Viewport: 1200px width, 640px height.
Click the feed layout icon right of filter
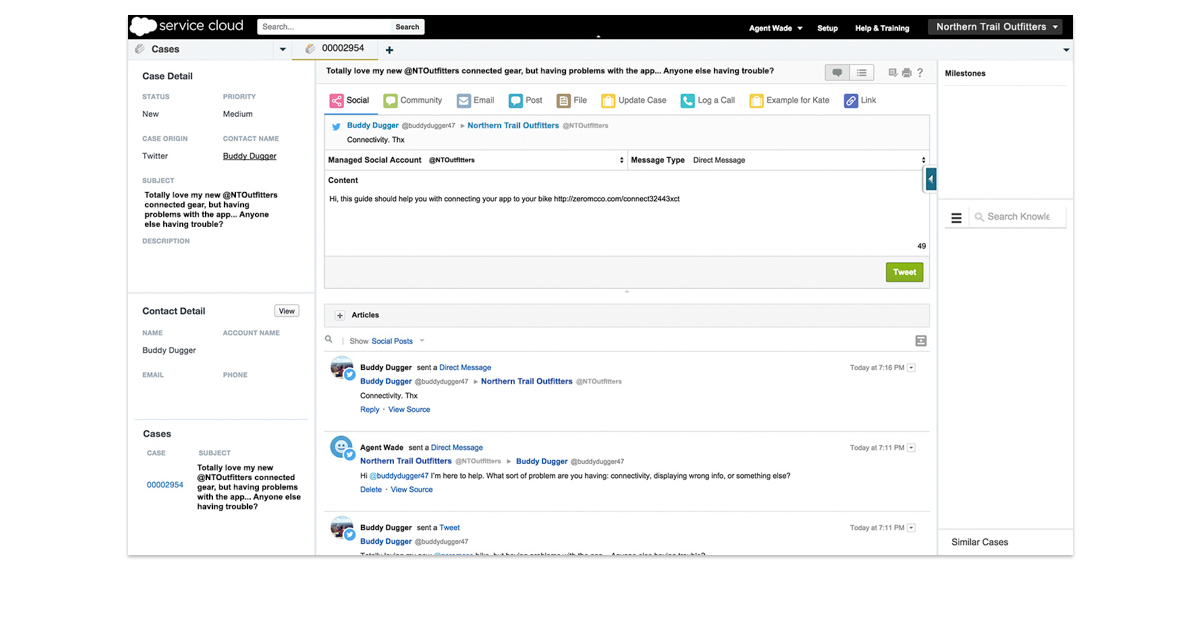(x=921, y=341)
